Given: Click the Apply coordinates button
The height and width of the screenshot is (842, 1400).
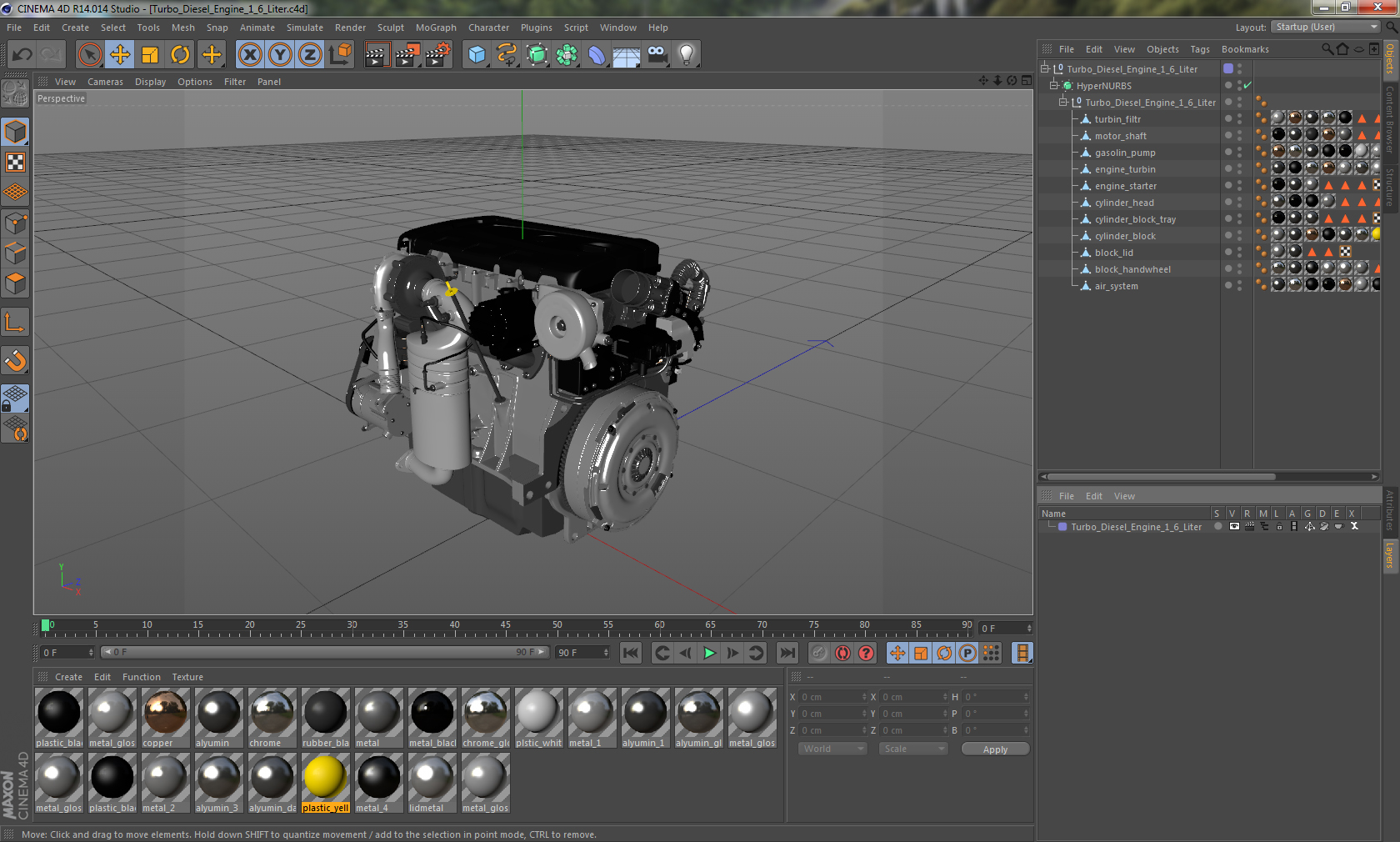Looking at the screenshot, I should tap(995, 749).
